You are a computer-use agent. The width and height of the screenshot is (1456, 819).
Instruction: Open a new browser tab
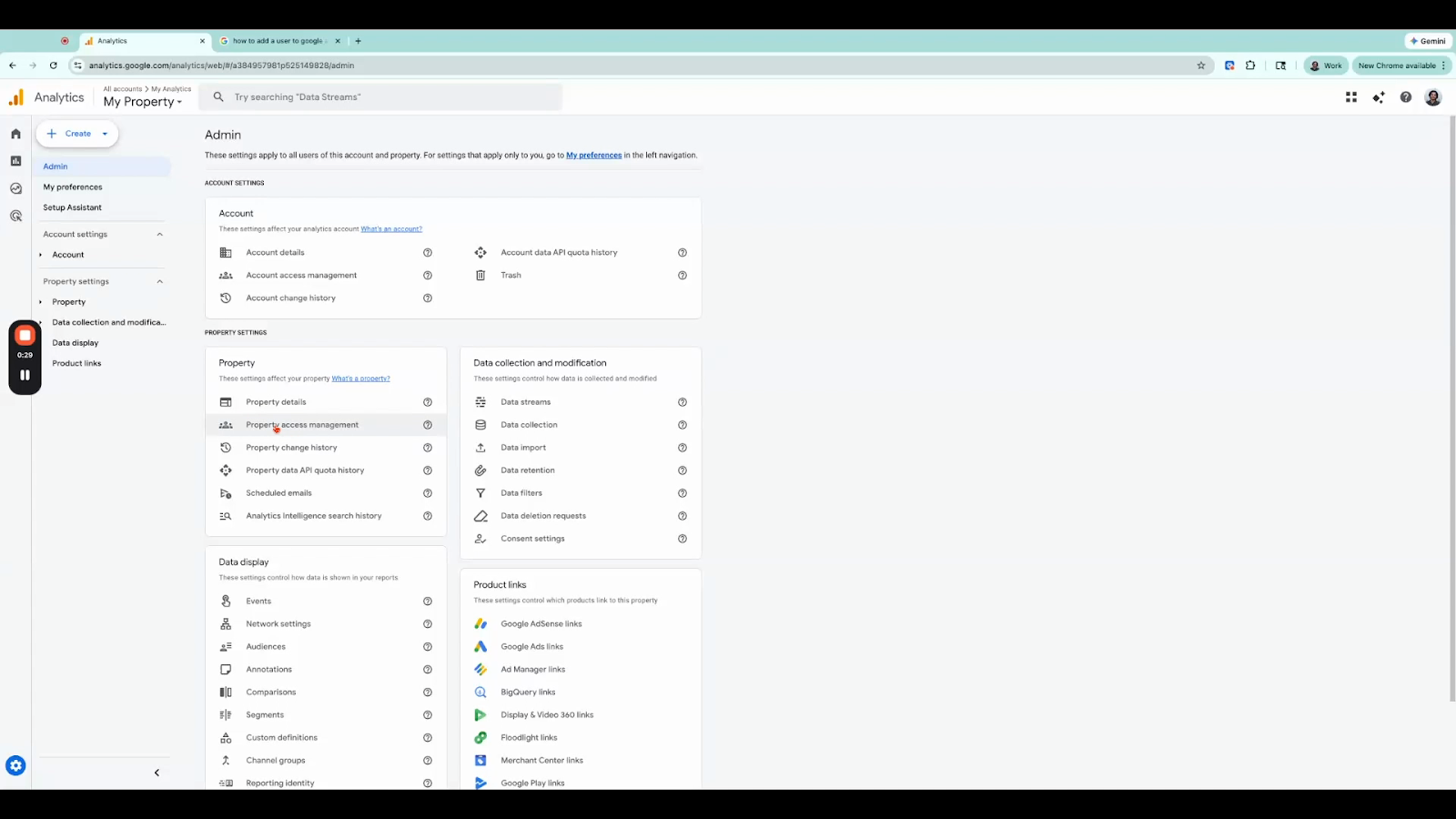[x=359, y=41]
